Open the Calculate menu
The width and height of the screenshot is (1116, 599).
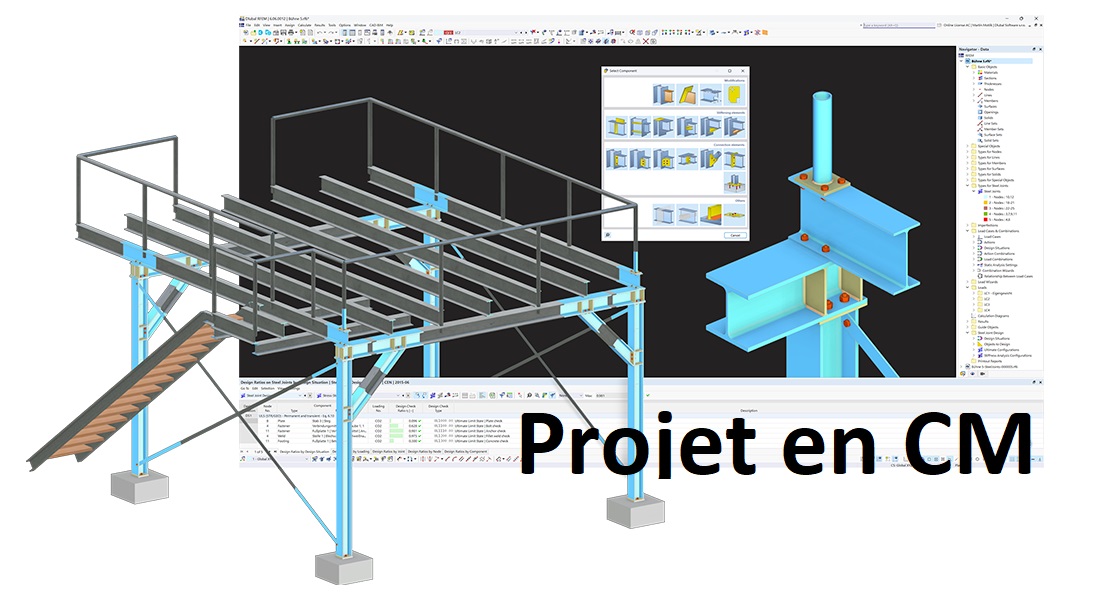305,23
